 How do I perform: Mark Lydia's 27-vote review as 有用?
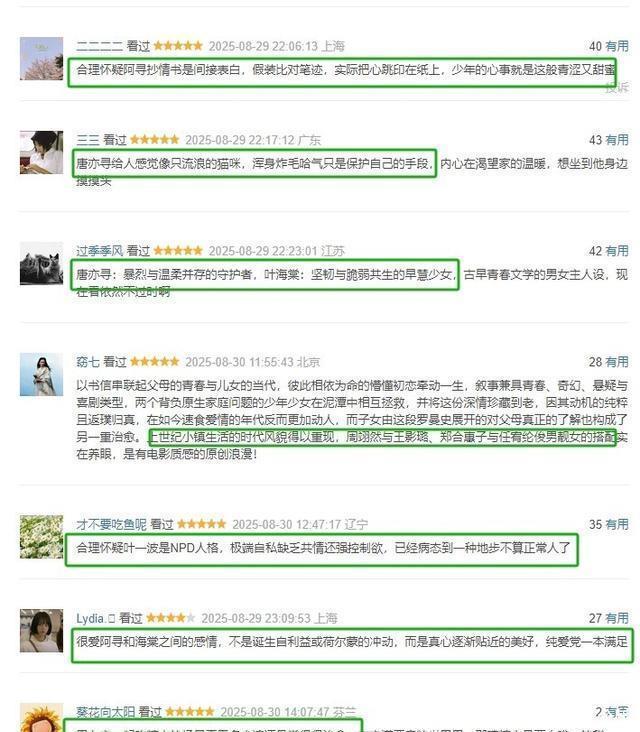pyautogui.click(x=617, y=619)
